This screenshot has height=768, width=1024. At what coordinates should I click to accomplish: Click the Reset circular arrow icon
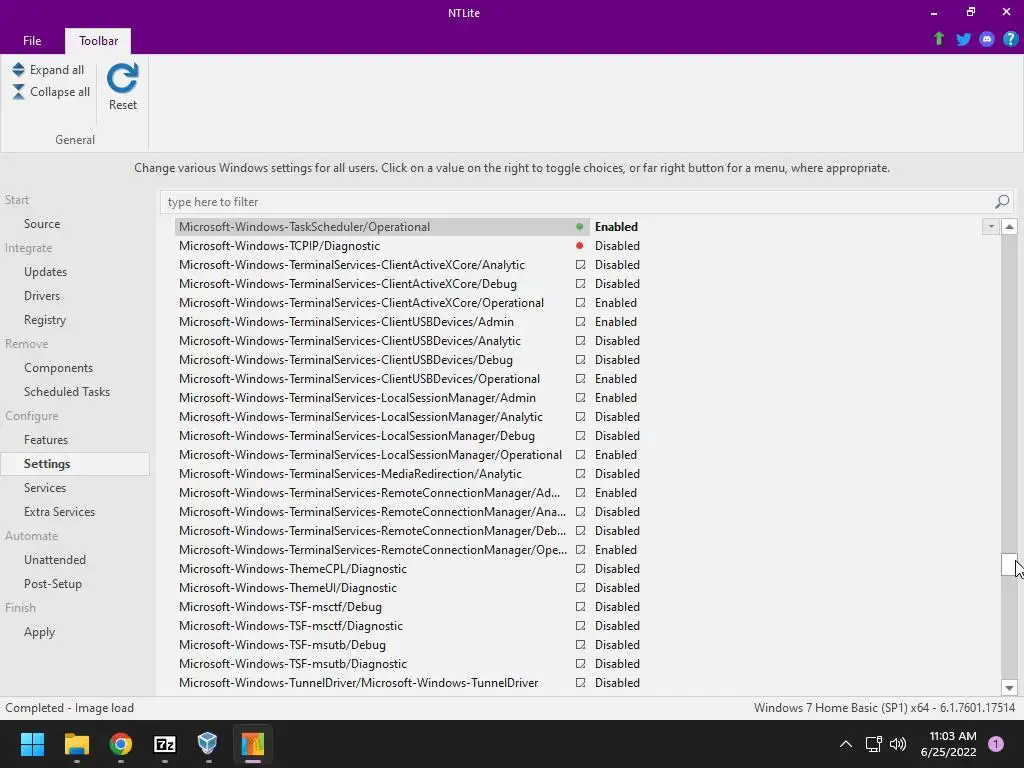point(123,78)
